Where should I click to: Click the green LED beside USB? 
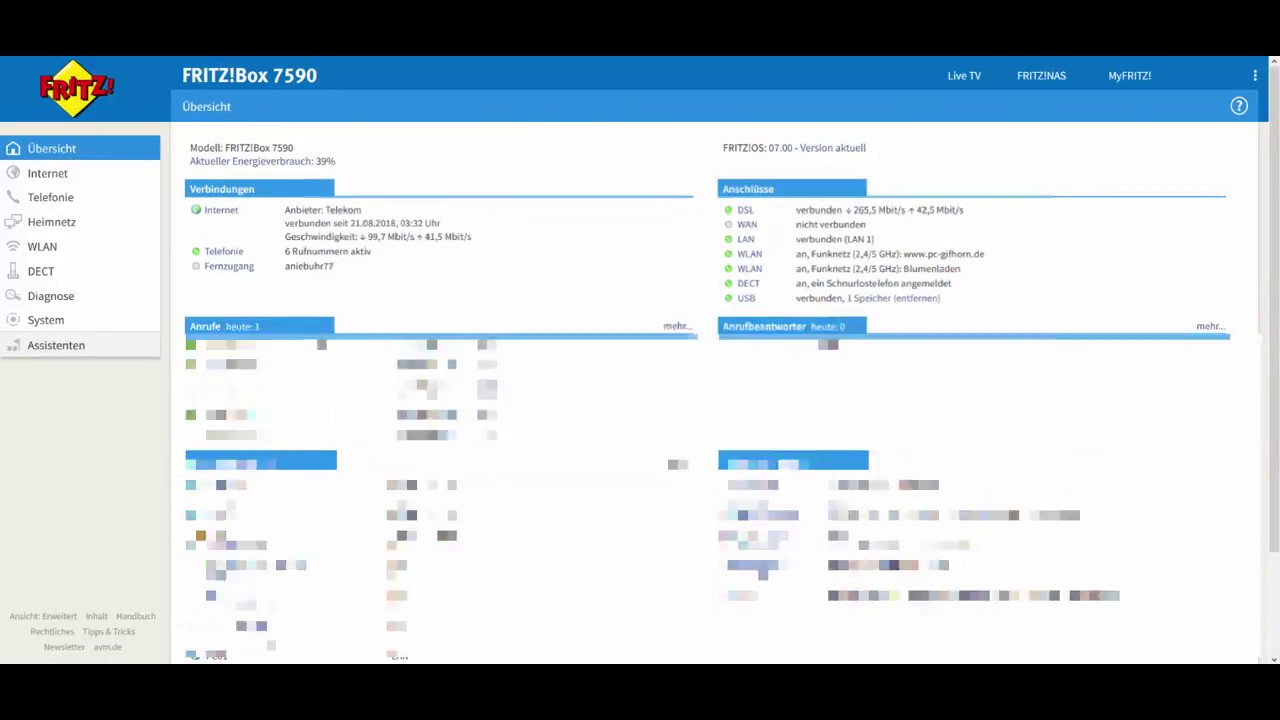point(728,298)
